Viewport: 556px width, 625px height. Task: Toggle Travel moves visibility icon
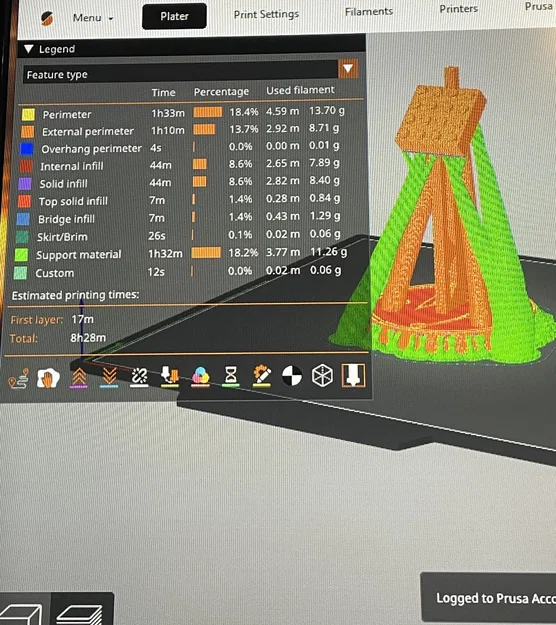tap(19, 378)
